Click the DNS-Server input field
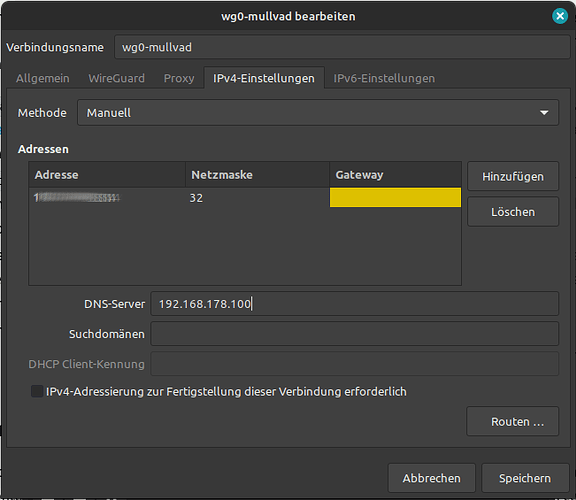This screenshot has height=500, width=576. 354,304
